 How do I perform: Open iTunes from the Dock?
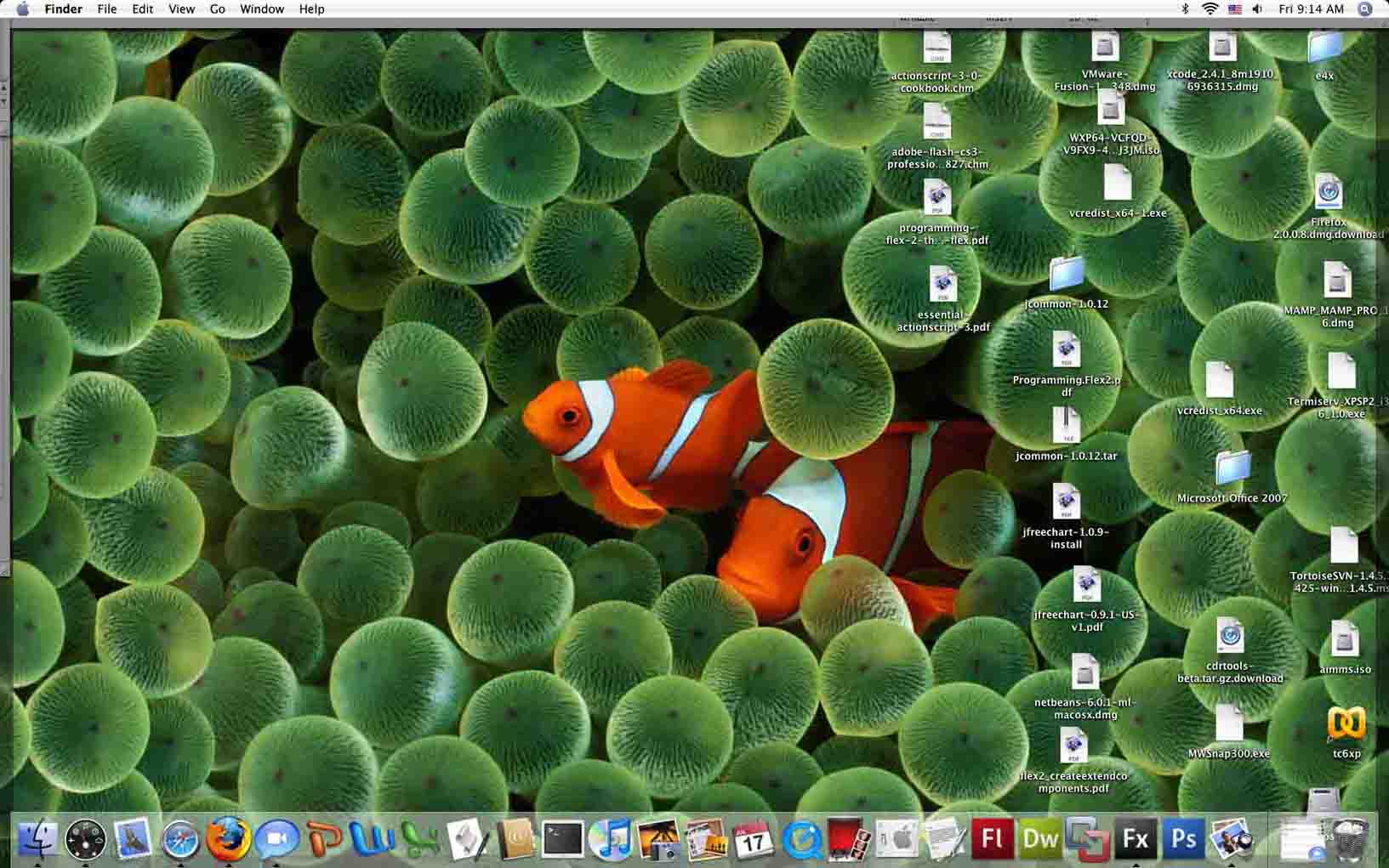click(611, 840)
